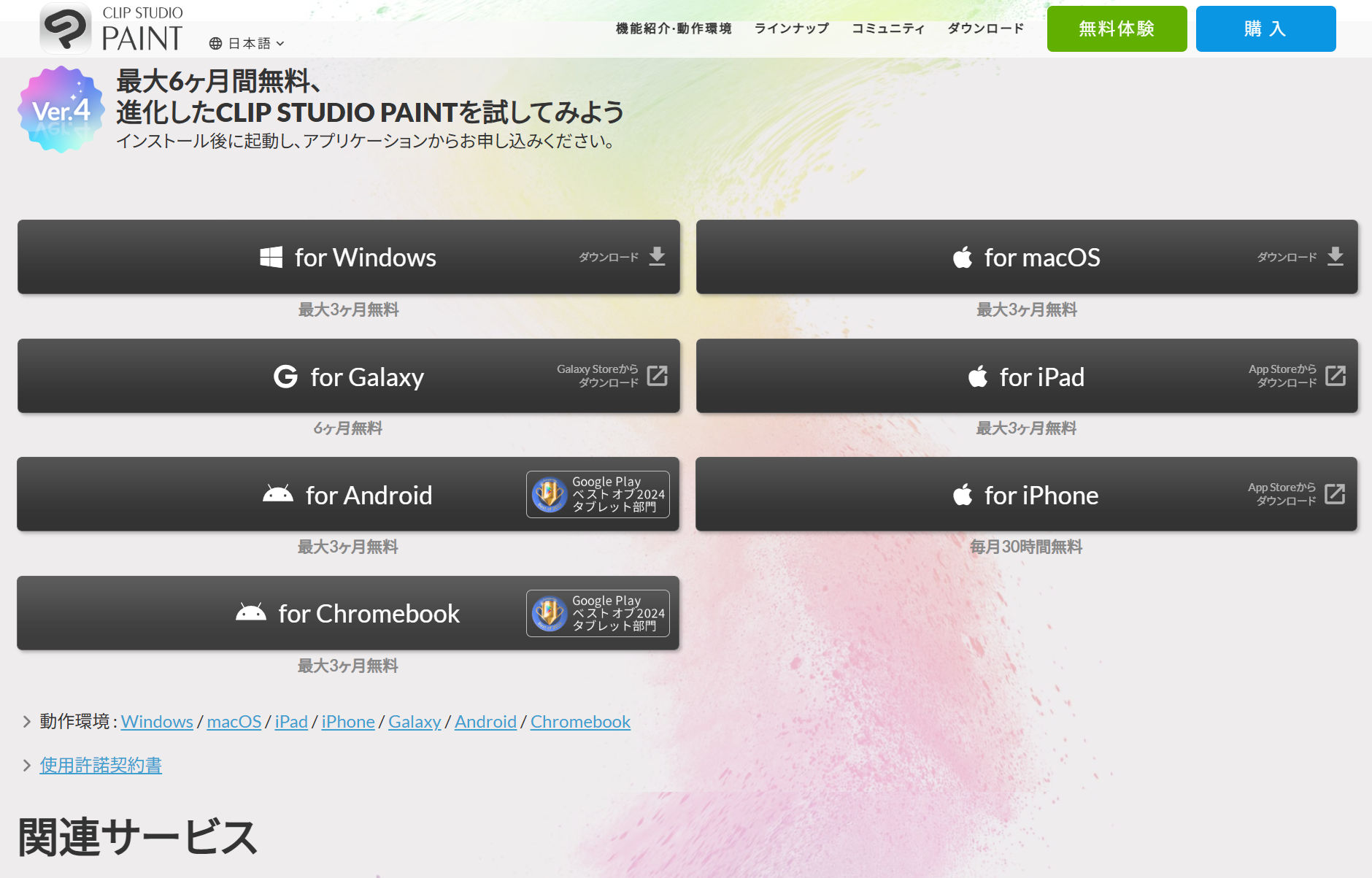Viewport: 1372px width, 878px height.
Task: Open the ラインナップ menu item
Action: click(791, 28)
